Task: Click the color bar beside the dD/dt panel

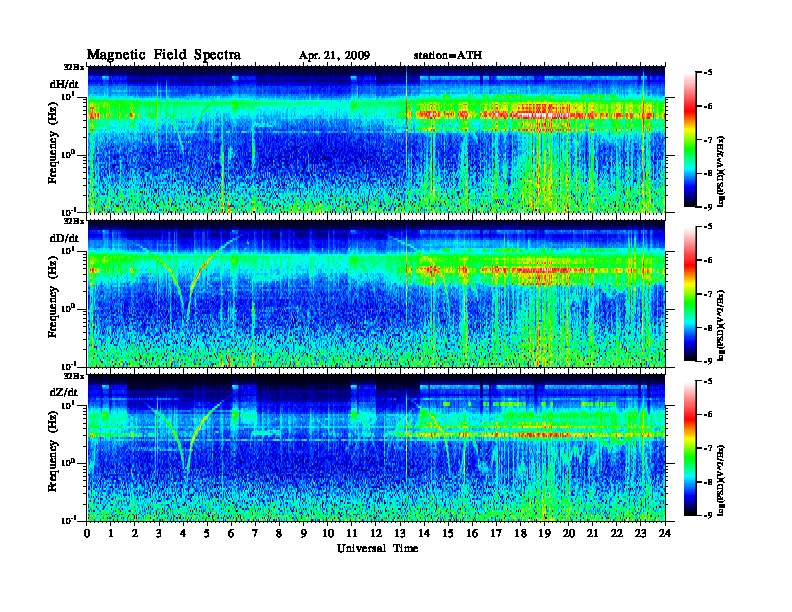Action: (690, 294)
